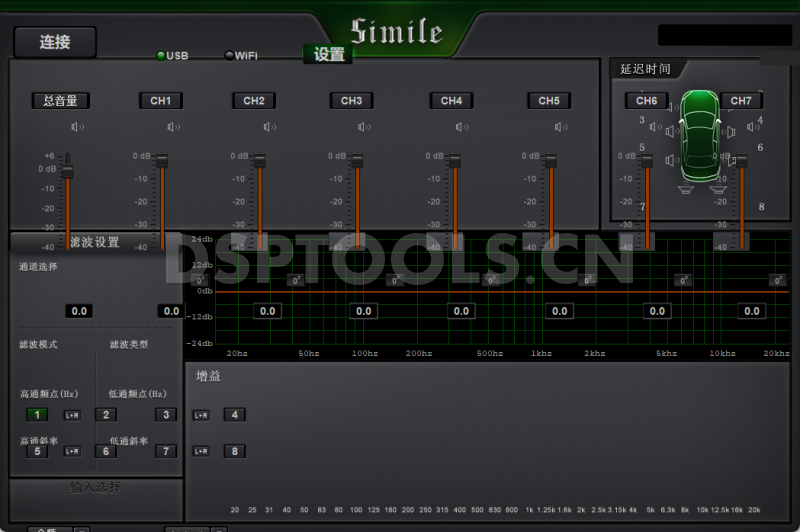Select the CH6 channel button
Image resolution: width=800 pixels, height=532 pixels.
pos(647,101)
